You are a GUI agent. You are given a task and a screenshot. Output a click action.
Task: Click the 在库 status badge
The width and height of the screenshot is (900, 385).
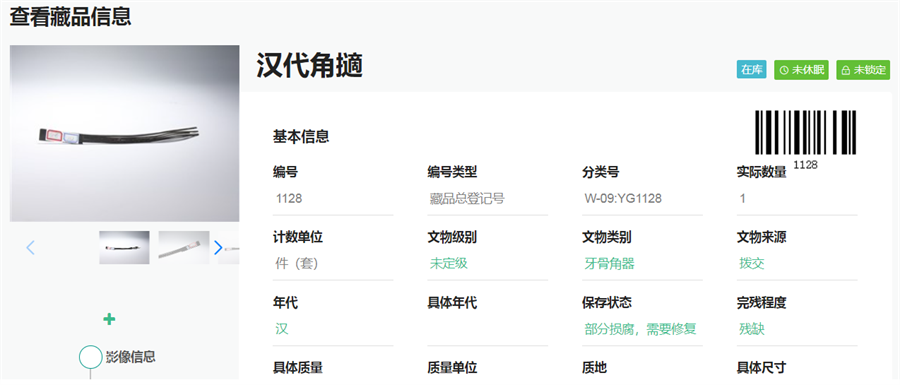click(x=751, y=70)
